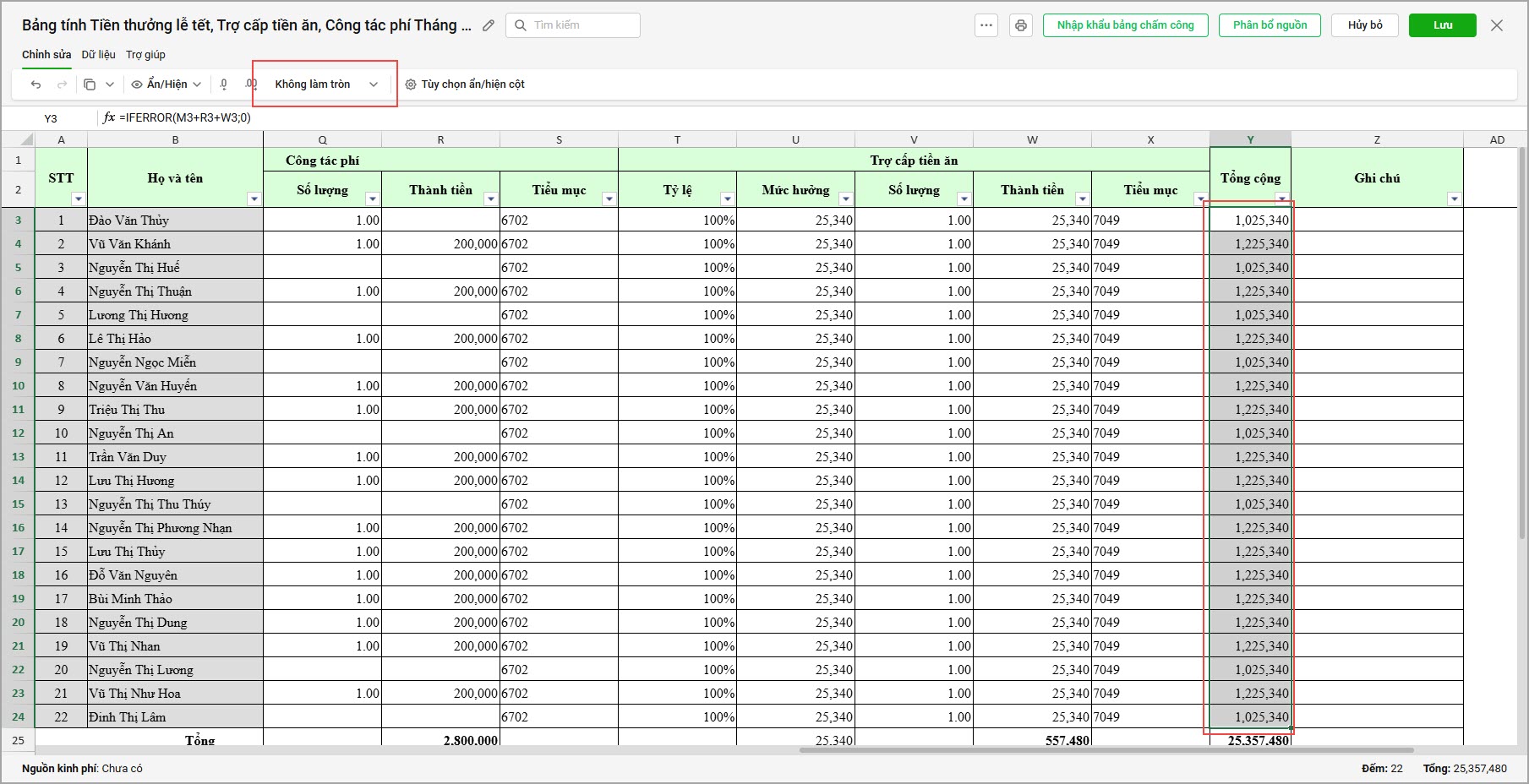
Task: Open the filter dropdown on Tổng cộng column
Action: 1282,199
